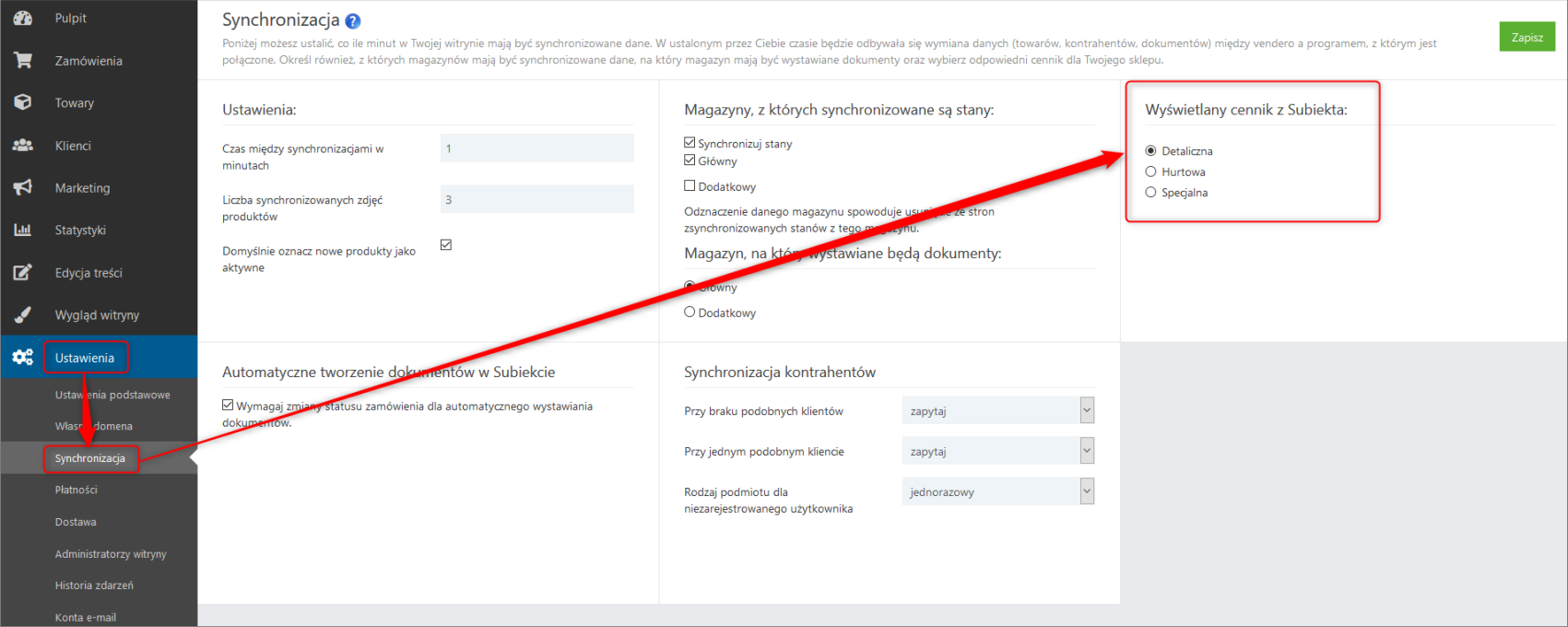The image size is (1568, 627).
Task: Open the Synchronizacja submenu item
Action: 90,458
